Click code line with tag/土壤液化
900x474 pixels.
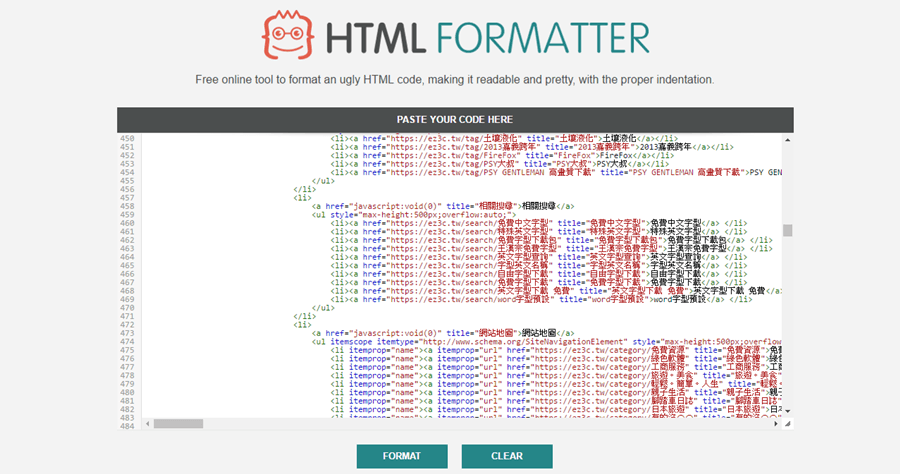[504, 138]
